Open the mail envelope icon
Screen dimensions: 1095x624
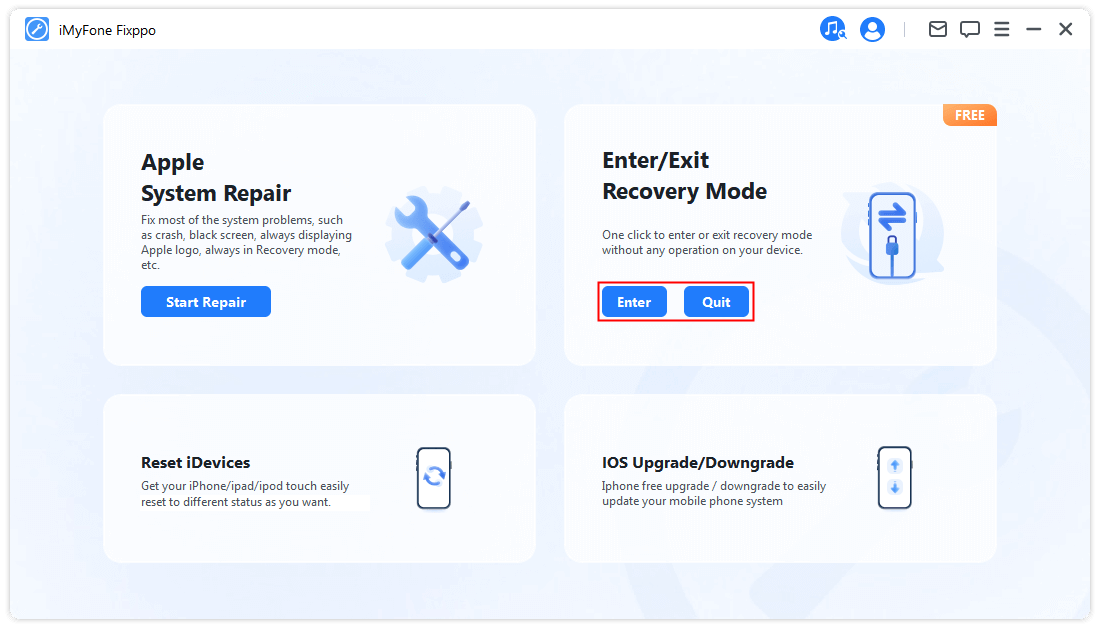[x=937, y=29]
